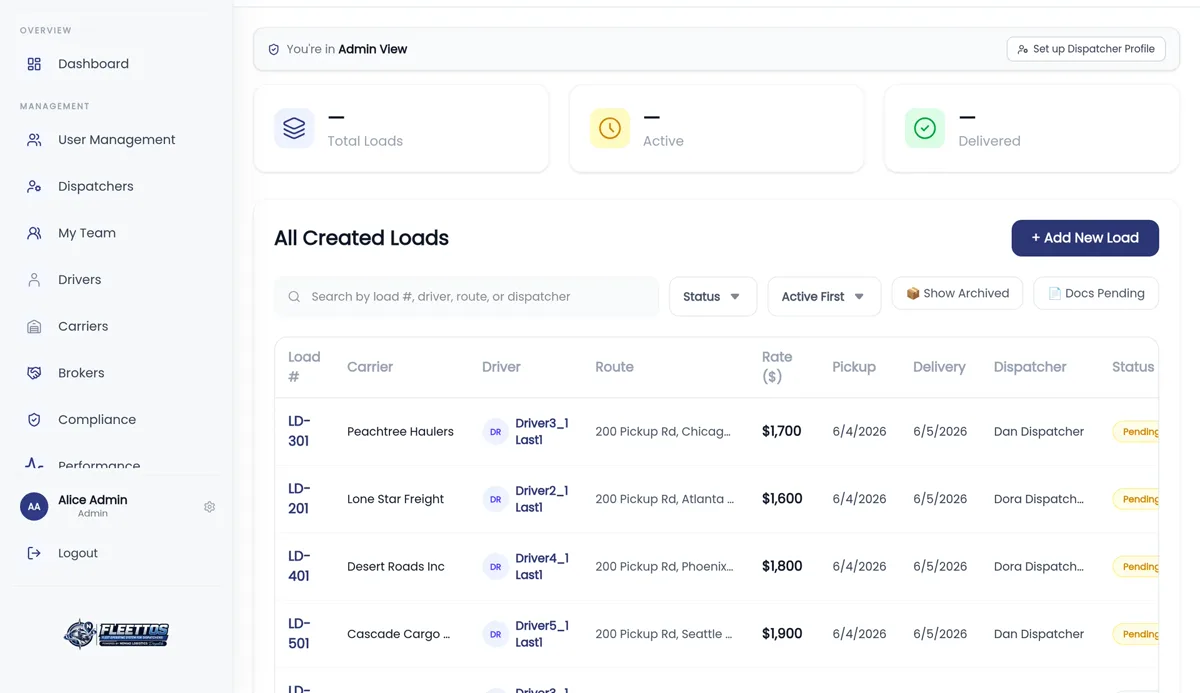This screenshot has width=1200, height=693.
Task: Click the User Management people icon
Action: tap(34, 140)
